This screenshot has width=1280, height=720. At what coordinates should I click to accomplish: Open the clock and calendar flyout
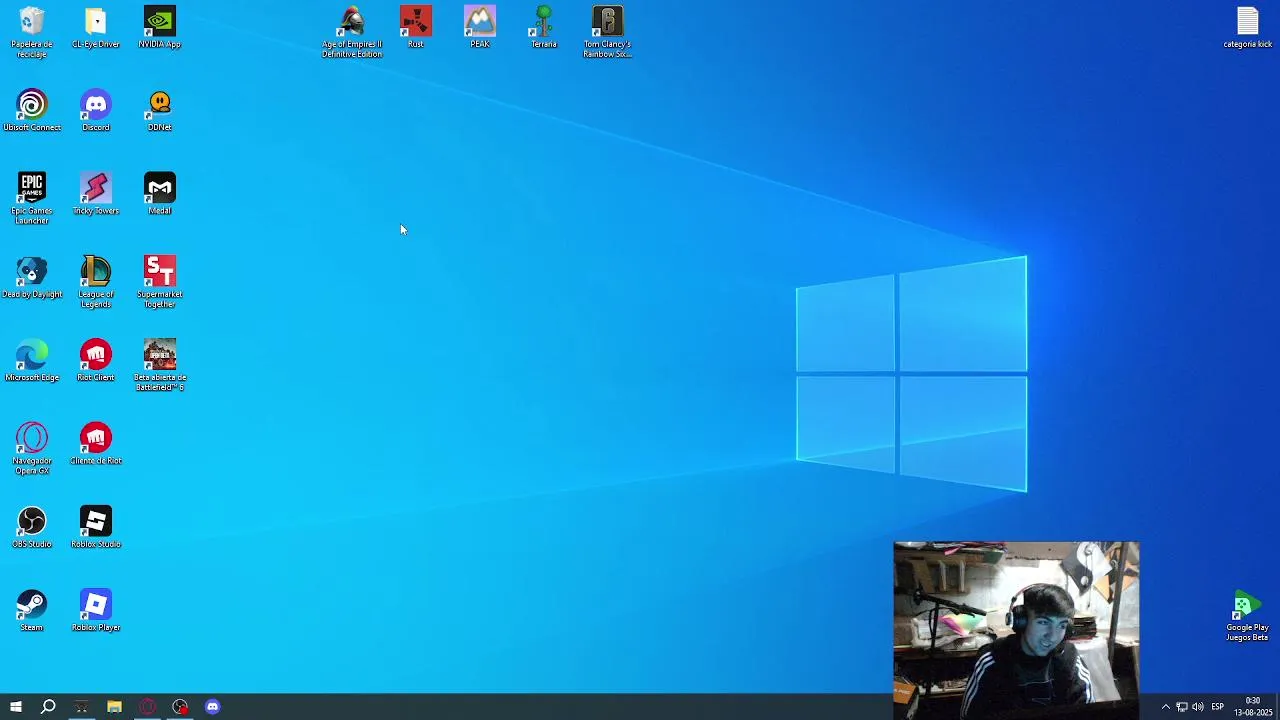(1252, 707)
